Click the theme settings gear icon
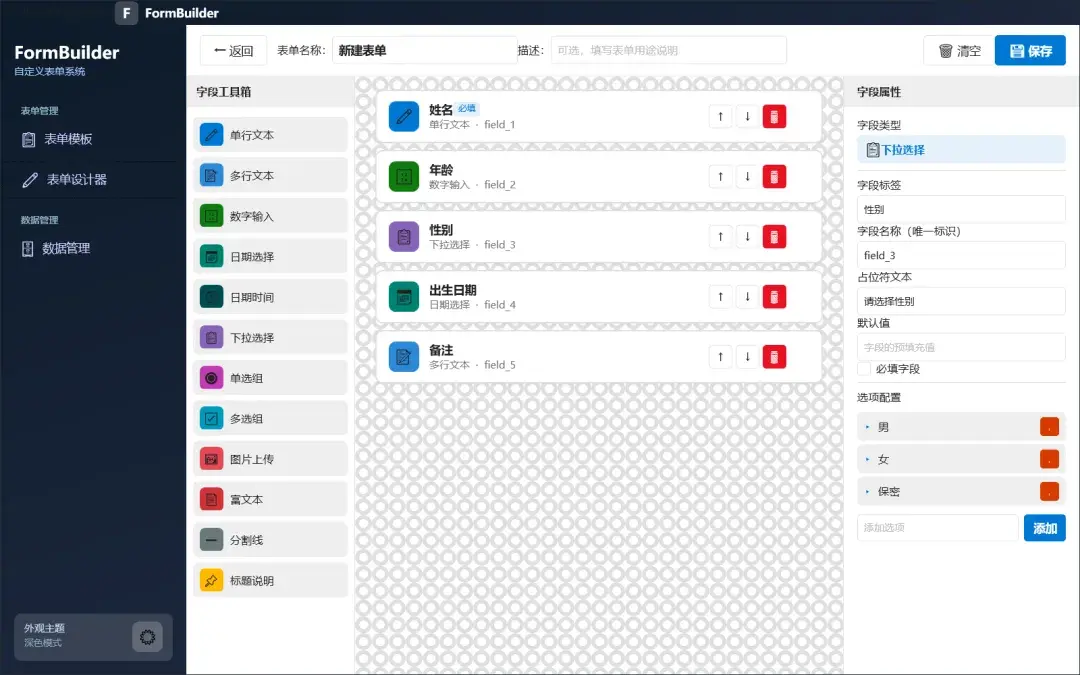 tap(147, 637)
